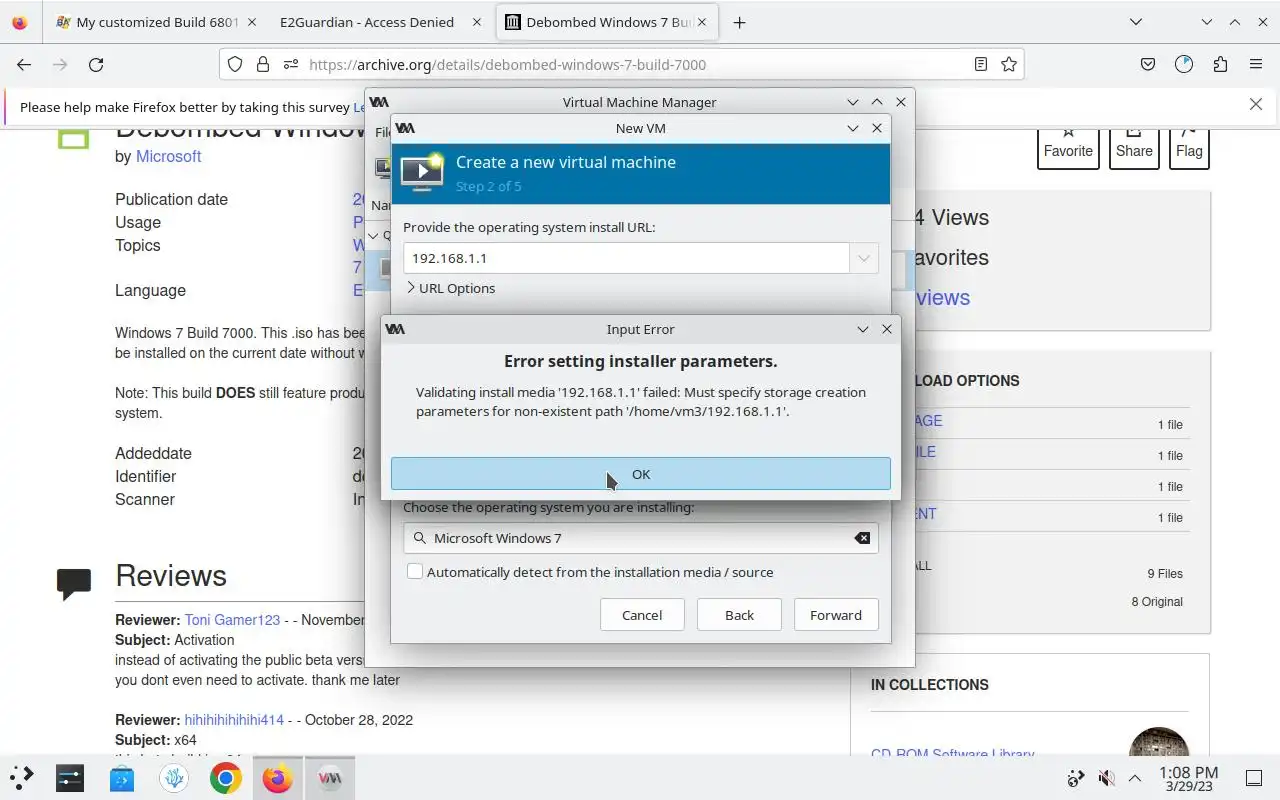Toggle Firefox reader view
The width and height of the screenshot is (1280, 800).
tap(981, 64)
